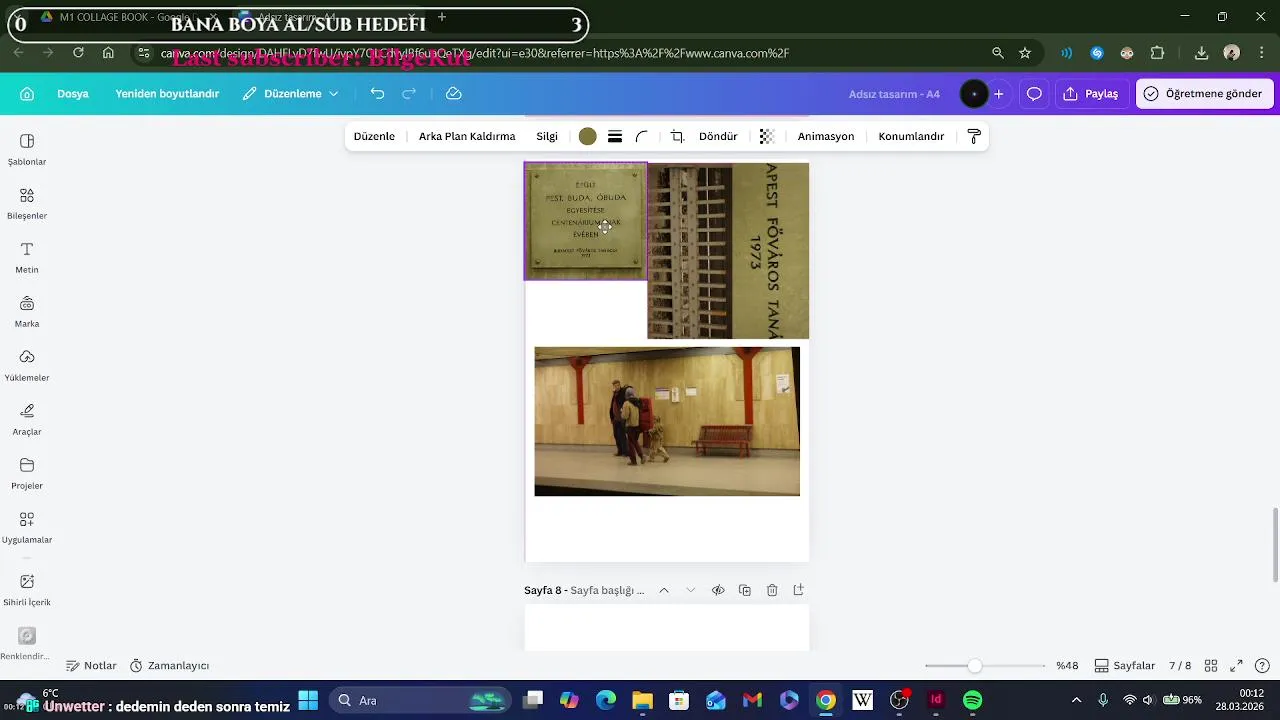Adjust the zoom slider handle

point(974,666)
